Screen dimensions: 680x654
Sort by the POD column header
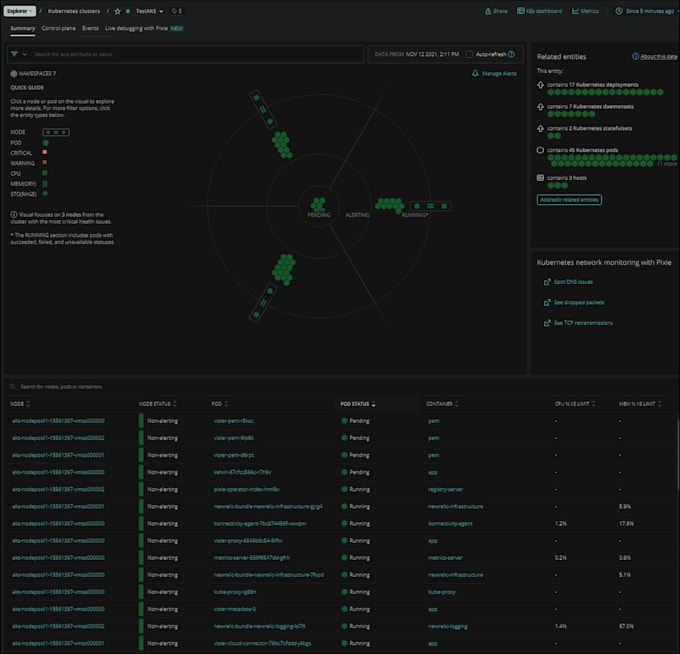click(220, 404)
